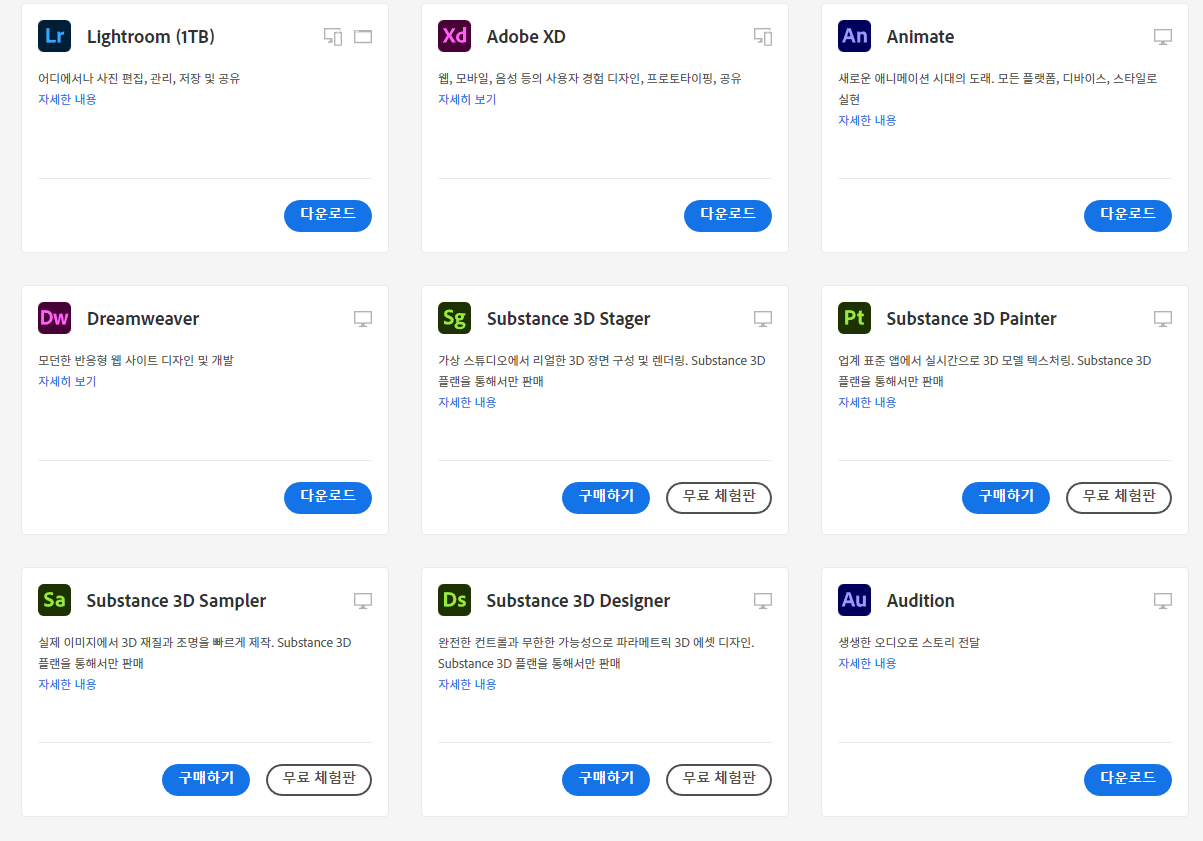The image size is (1203, 841).
Task: Click the Substance 3D Painter title
Action: 971,319
